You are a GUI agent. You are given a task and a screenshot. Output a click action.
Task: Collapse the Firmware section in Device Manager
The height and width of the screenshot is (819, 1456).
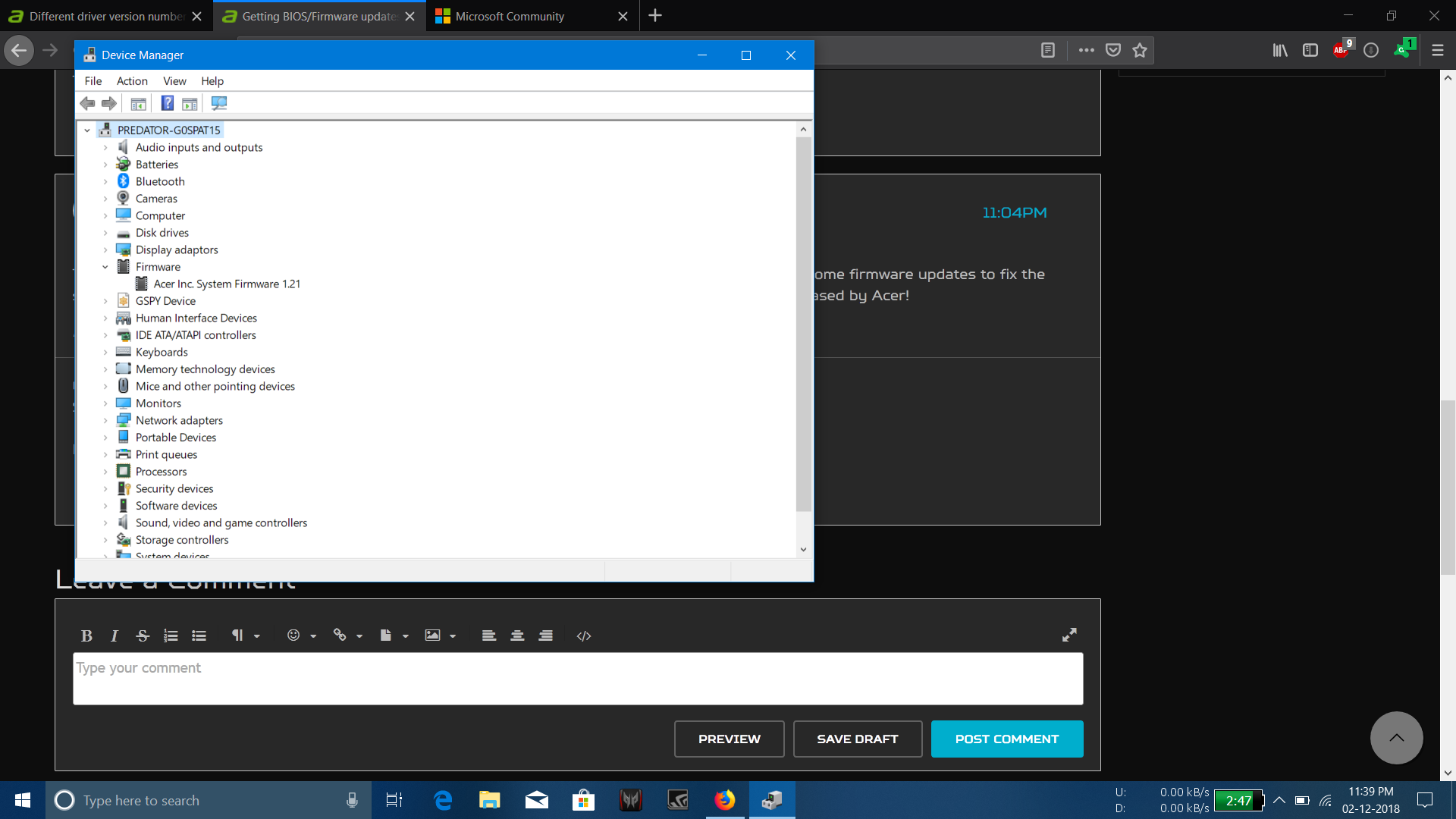(105, 266)
